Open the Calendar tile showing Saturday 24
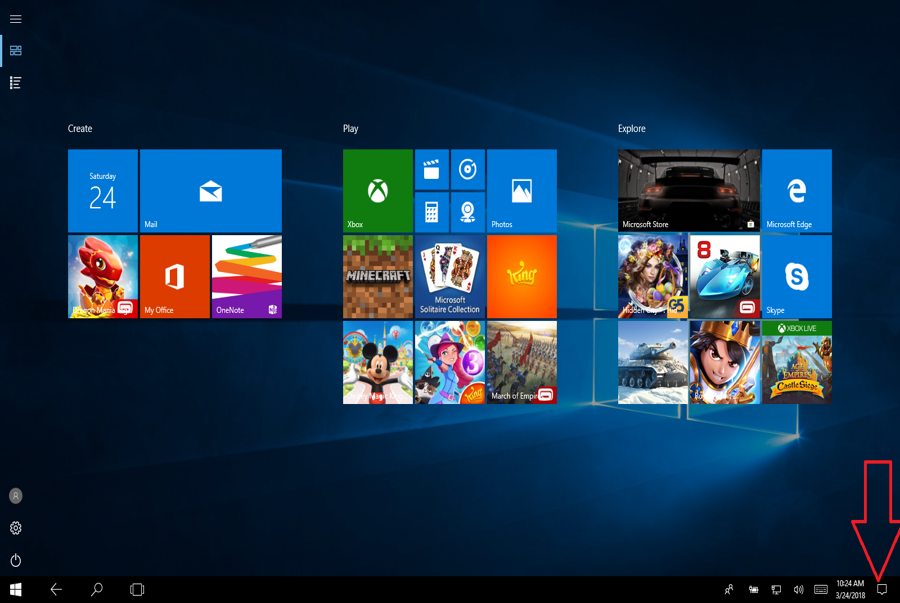This screenshot has height=603, width=900. [103, 190]
